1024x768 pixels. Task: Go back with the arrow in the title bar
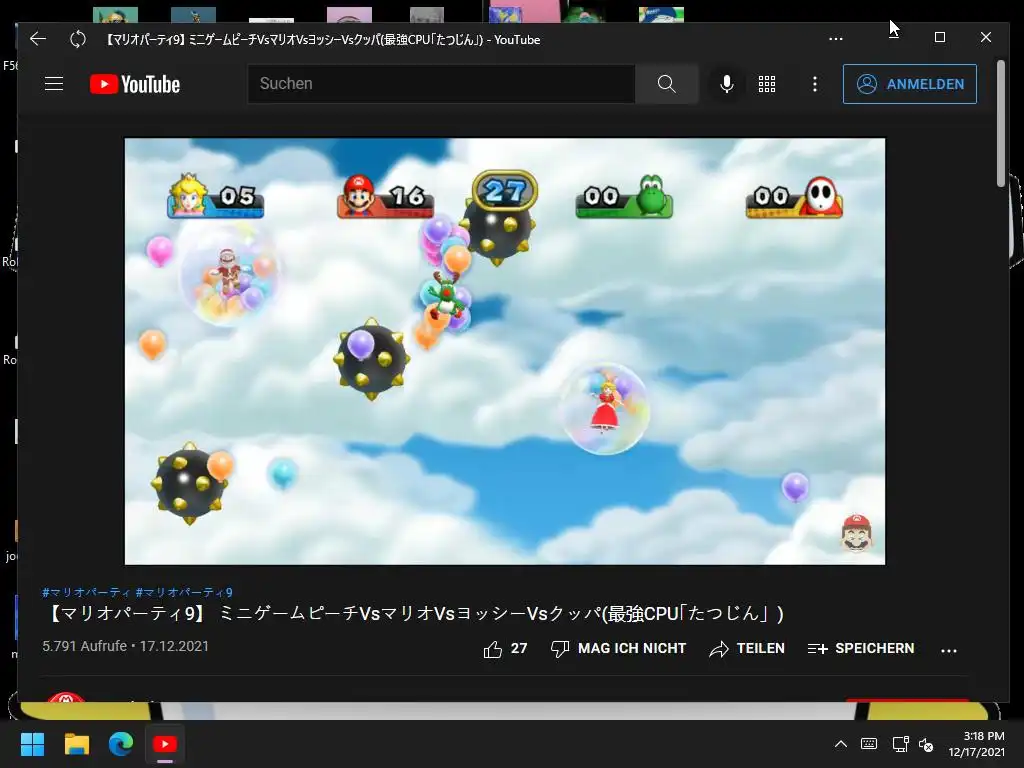38,39
